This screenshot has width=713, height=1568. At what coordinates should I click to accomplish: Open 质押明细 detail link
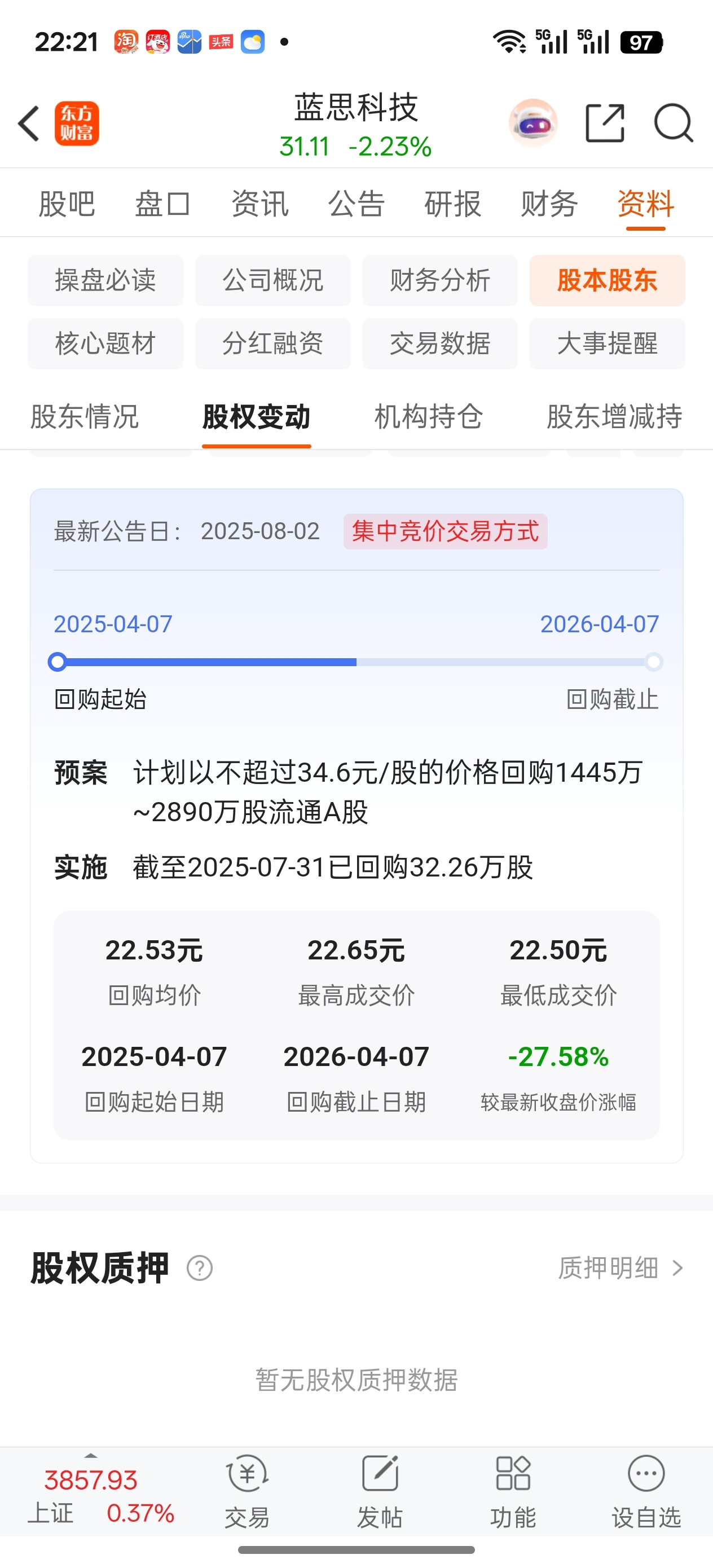[x=608, y=1268]
